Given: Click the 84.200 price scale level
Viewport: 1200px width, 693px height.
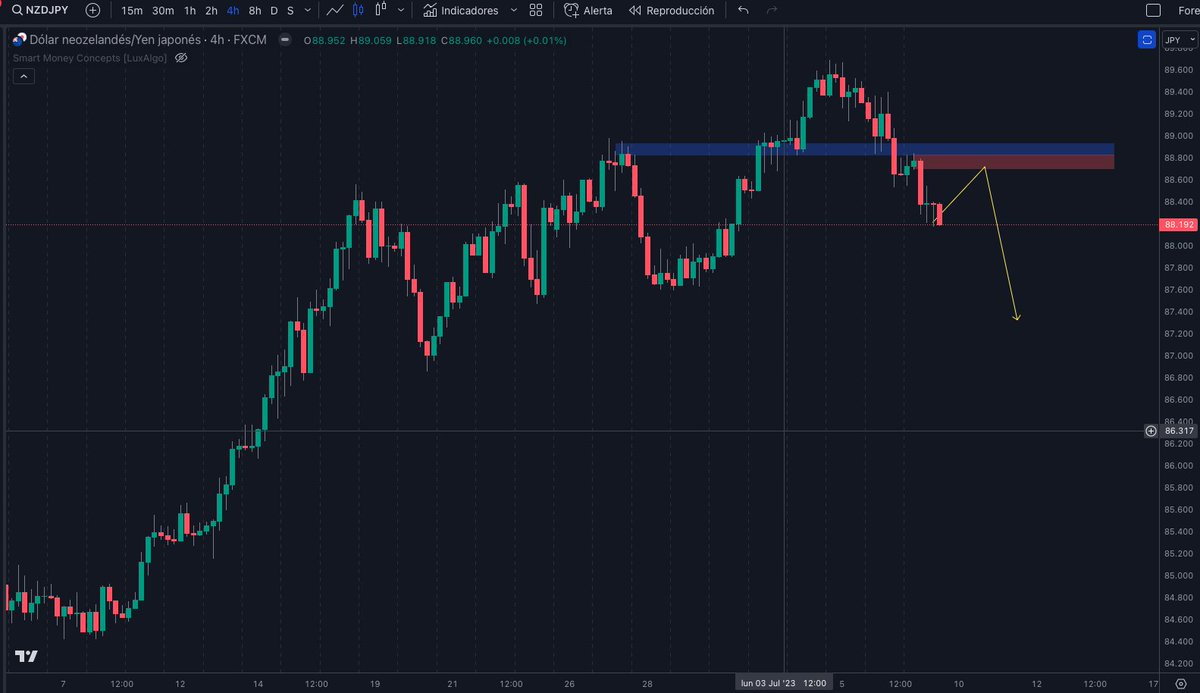Looking at the screenshot, I should pos(1178,664).
